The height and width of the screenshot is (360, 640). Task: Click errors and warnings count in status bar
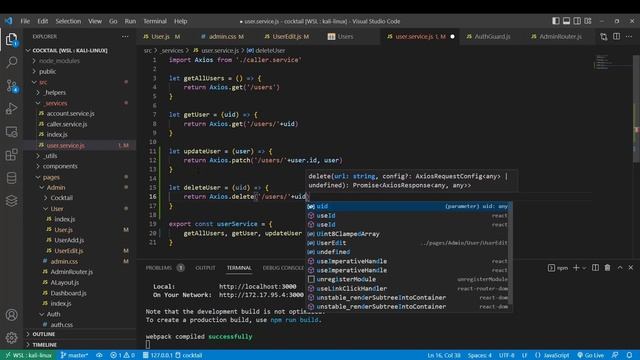[122, 355]
